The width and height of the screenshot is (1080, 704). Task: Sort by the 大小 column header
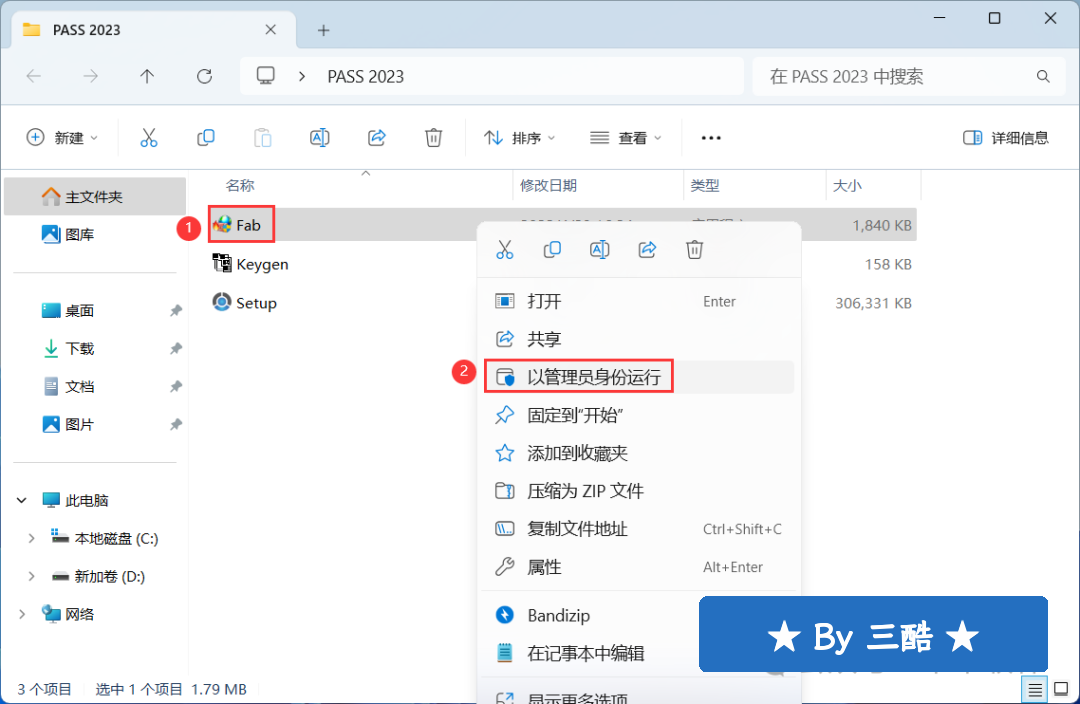point(847,185)
